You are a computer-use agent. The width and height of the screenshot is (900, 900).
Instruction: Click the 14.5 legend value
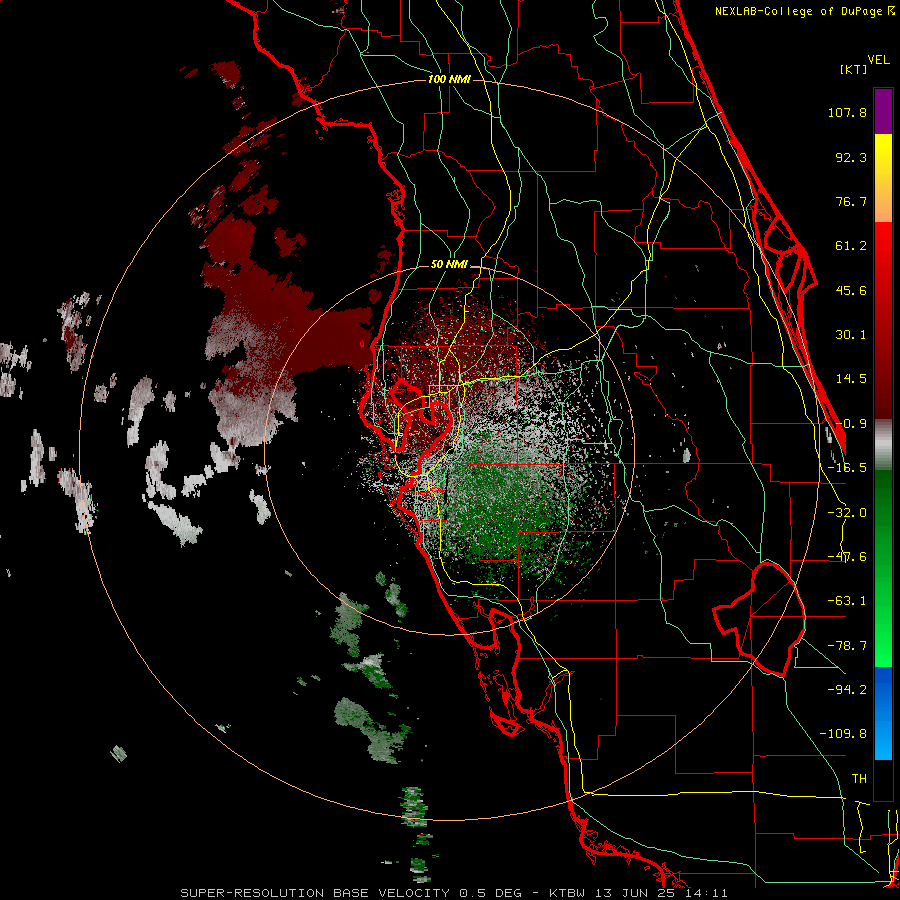tap(851, 379)
